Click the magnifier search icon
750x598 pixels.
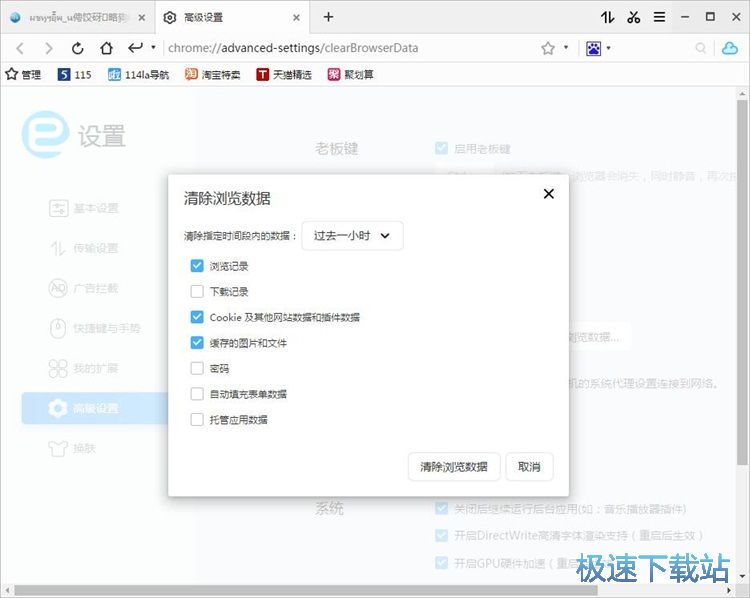pos(700,48)
